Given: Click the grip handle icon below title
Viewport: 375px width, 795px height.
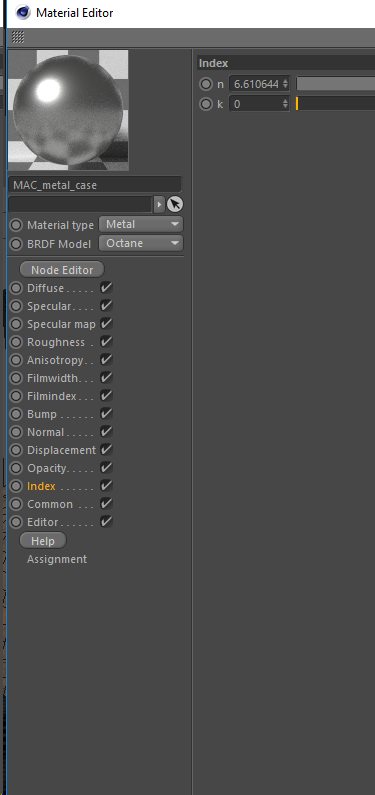Looking at the screenshot, I should (18, 37).
